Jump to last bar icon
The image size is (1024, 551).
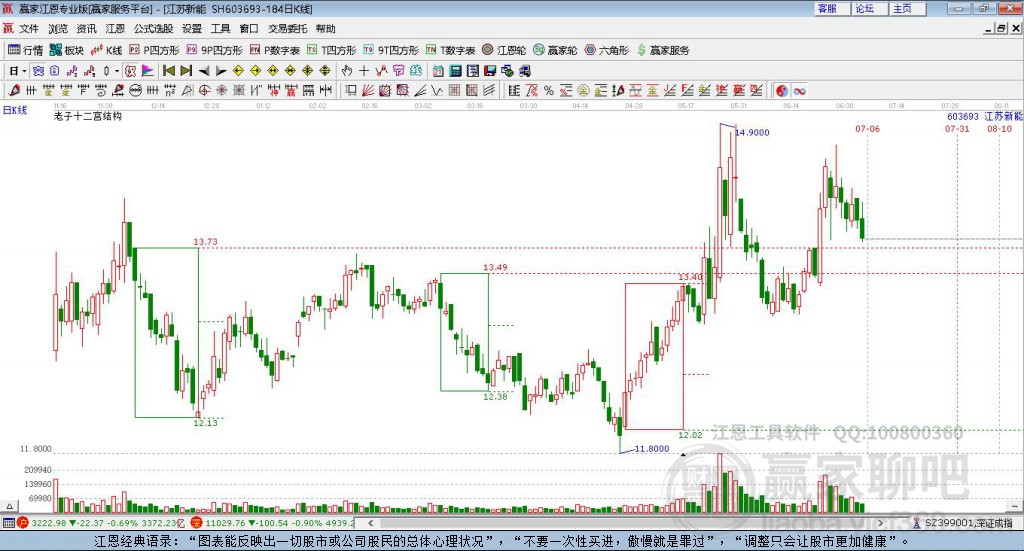(x=186, y=71)
